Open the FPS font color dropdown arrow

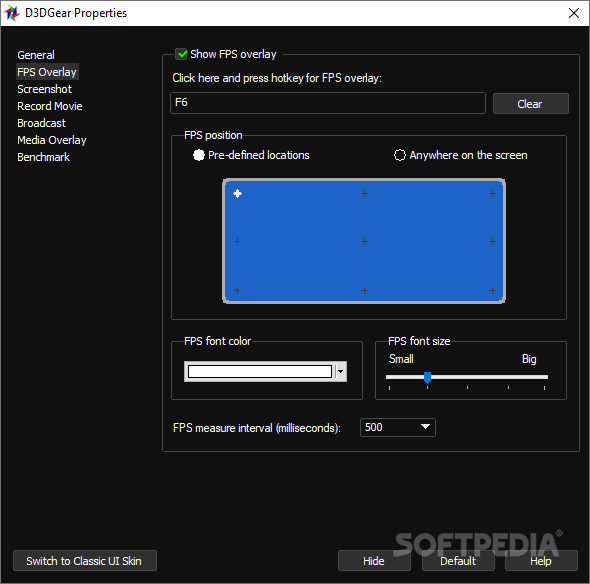point(341,372)
